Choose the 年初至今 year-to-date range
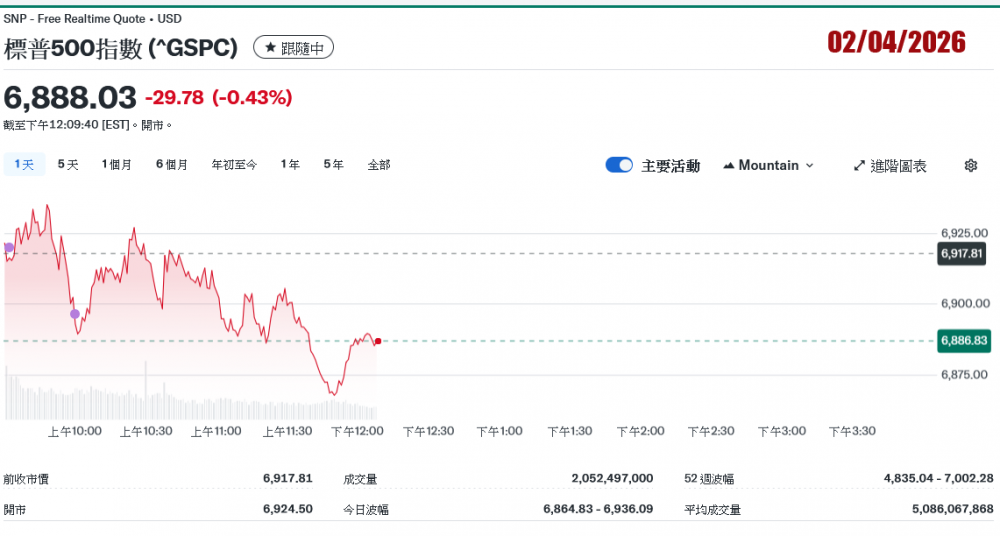Screen dimensions: 1000x536 coord(234,165)
